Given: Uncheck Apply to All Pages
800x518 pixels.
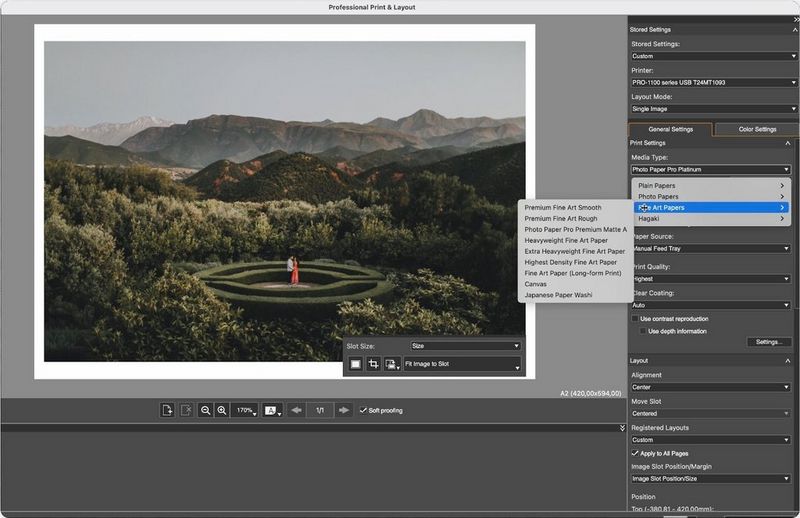Looking at the screenshot, I should [x=636, y=453].
